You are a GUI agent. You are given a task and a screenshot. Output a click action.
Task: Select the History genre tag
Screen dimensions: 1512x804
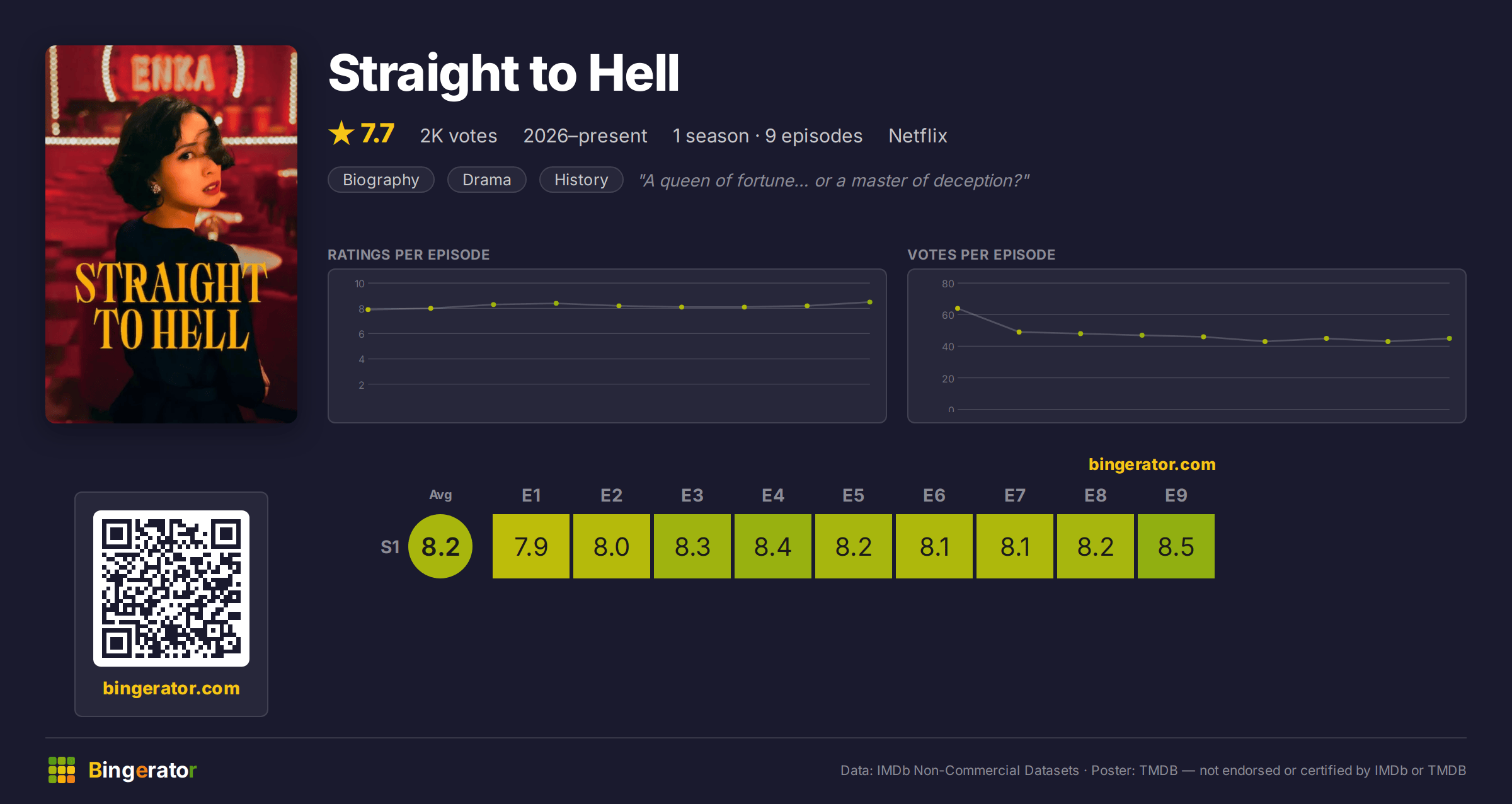pos(581,180)
